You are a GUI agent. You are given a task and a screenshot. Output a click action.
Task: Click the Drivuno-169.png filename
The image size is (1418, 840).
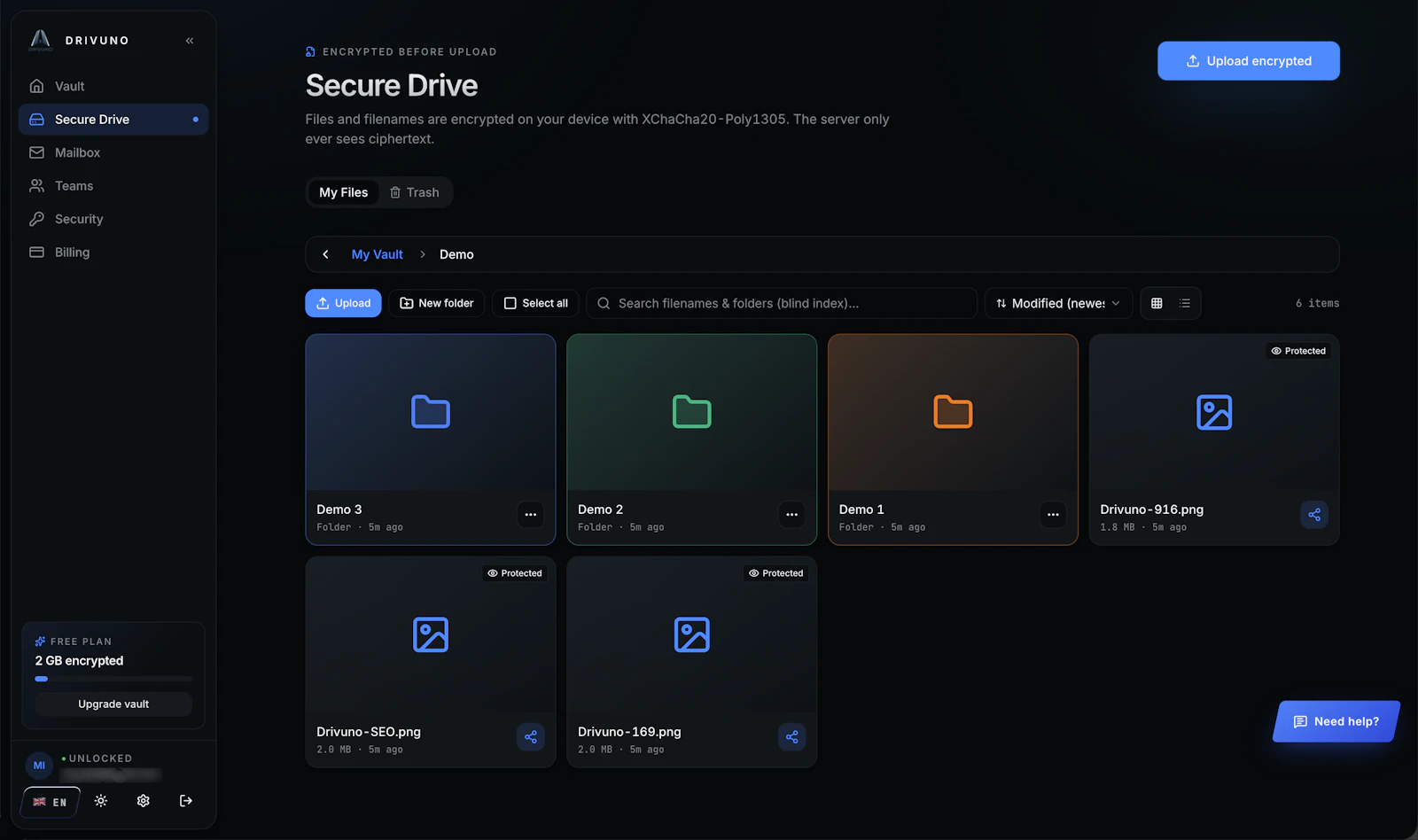[x=629, y=732]
